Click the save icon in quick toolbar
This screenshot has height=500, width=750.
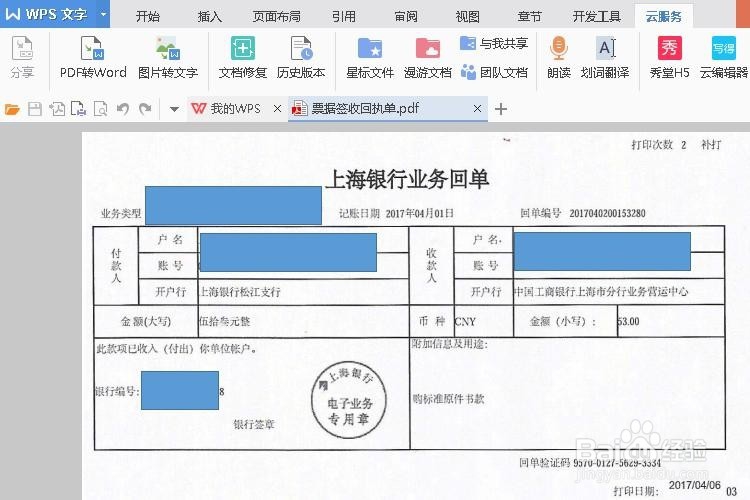[34, 109]
